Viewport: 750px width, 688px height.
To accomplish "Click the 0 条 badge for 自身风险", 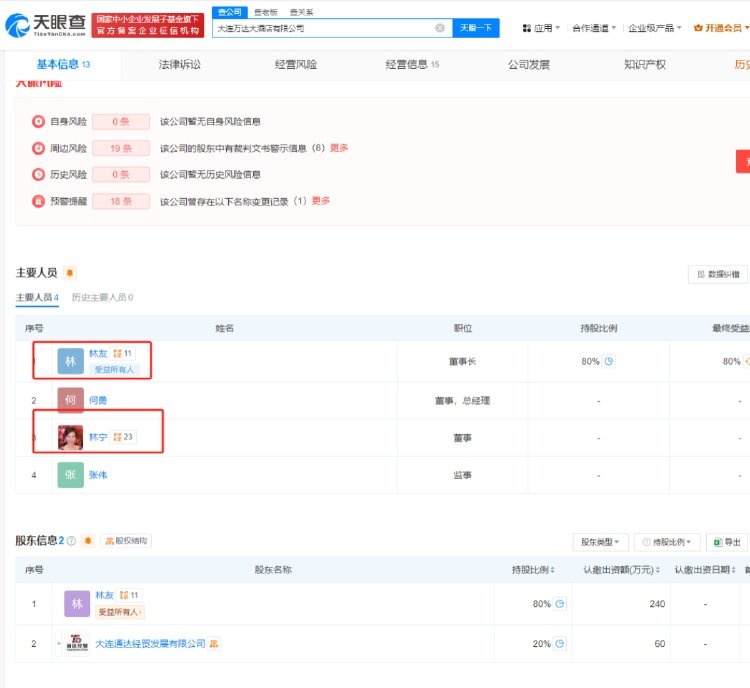I will [121, 122].
